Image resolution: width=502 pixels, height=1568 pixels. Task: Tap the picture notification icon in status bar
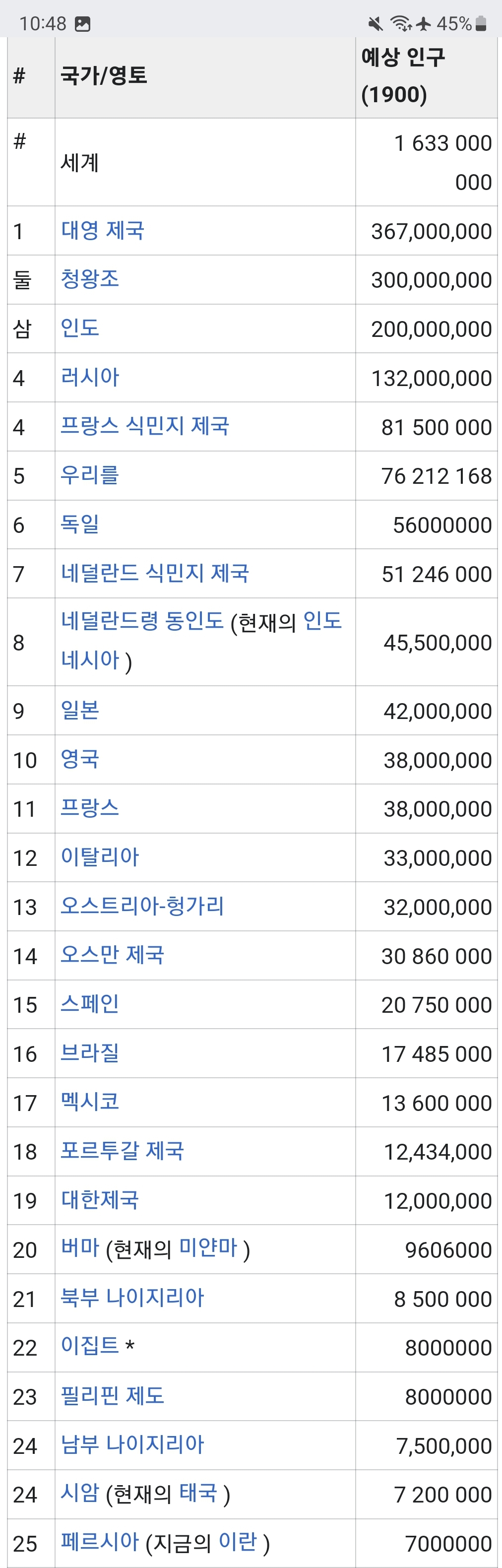click(x=82, y=24)
